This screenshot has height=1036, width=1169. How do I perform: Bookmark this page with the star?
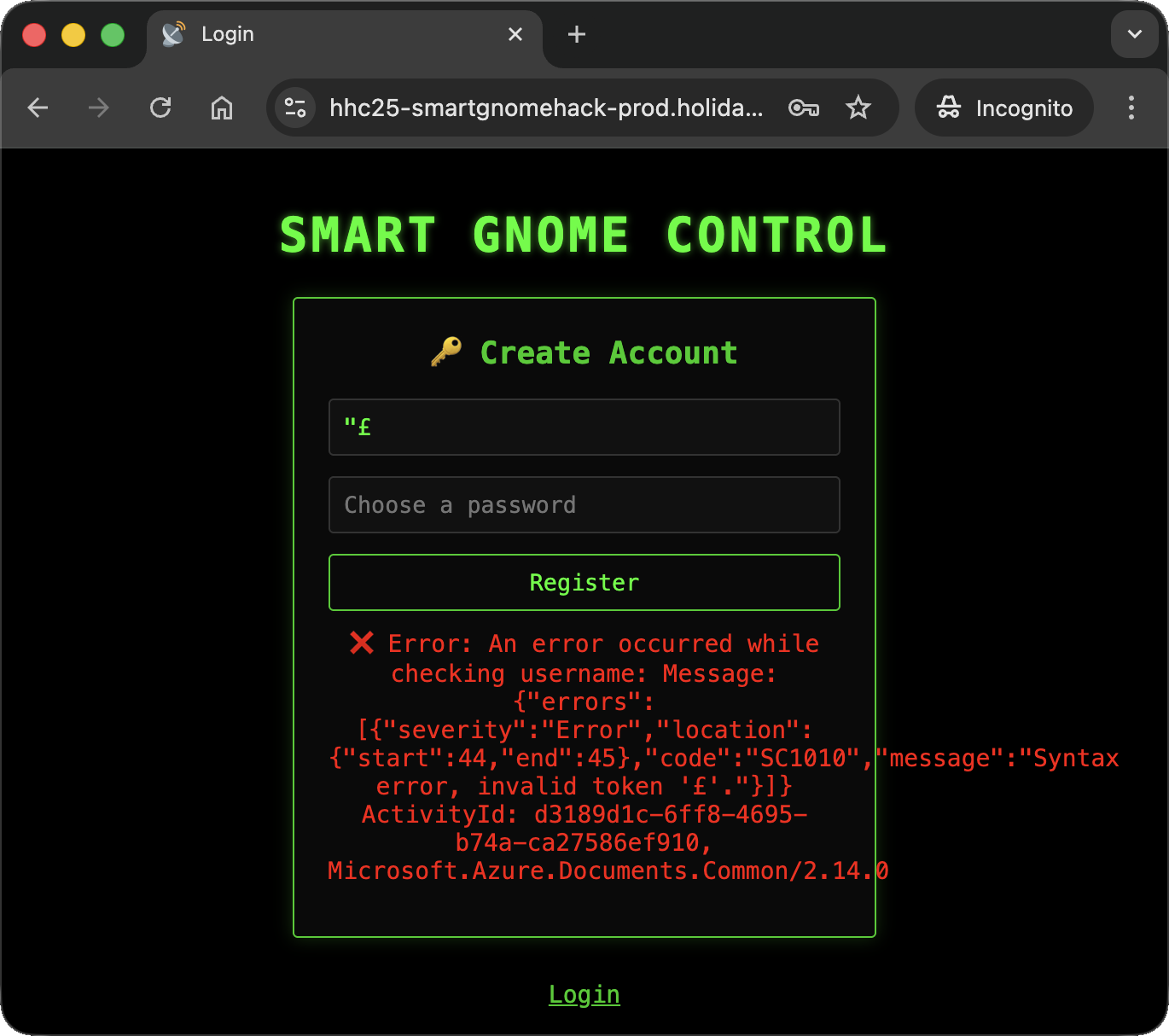pos(858,108)
